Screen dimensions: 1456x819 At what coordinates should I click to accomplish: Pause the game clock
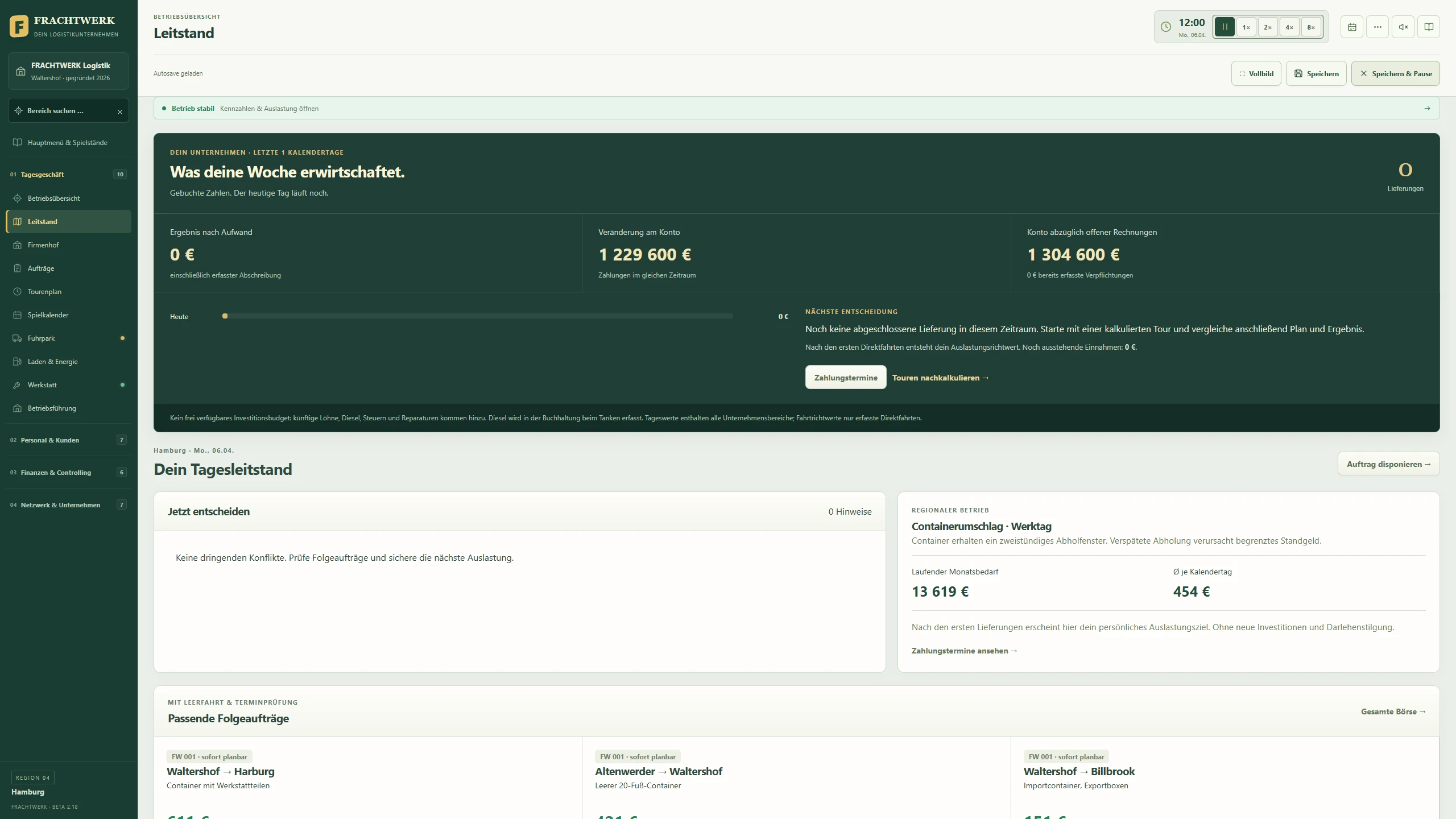[1225, 27]
